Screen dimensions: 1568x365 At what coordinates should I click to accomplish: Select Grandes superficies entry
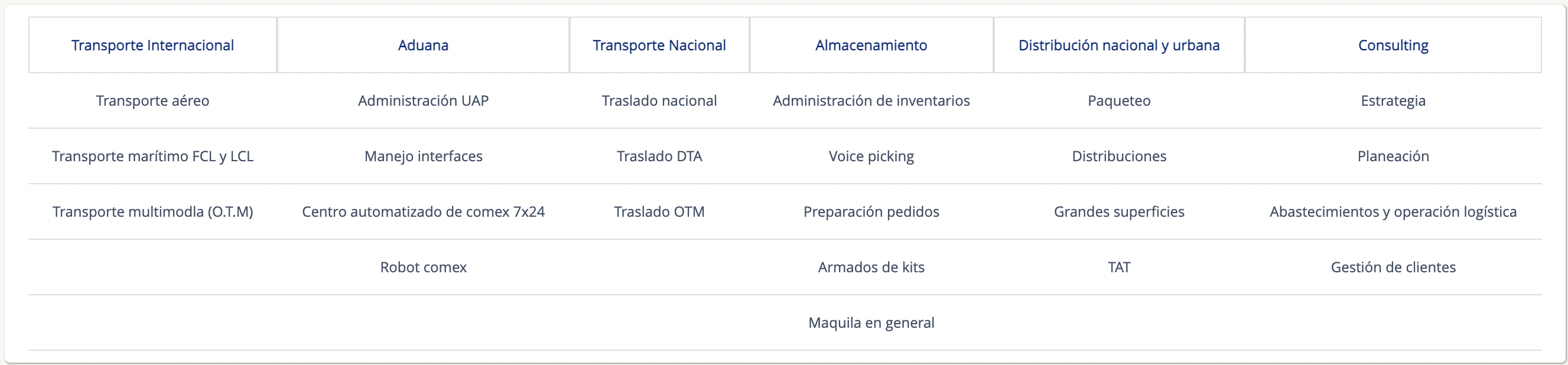coord(1119,211)
